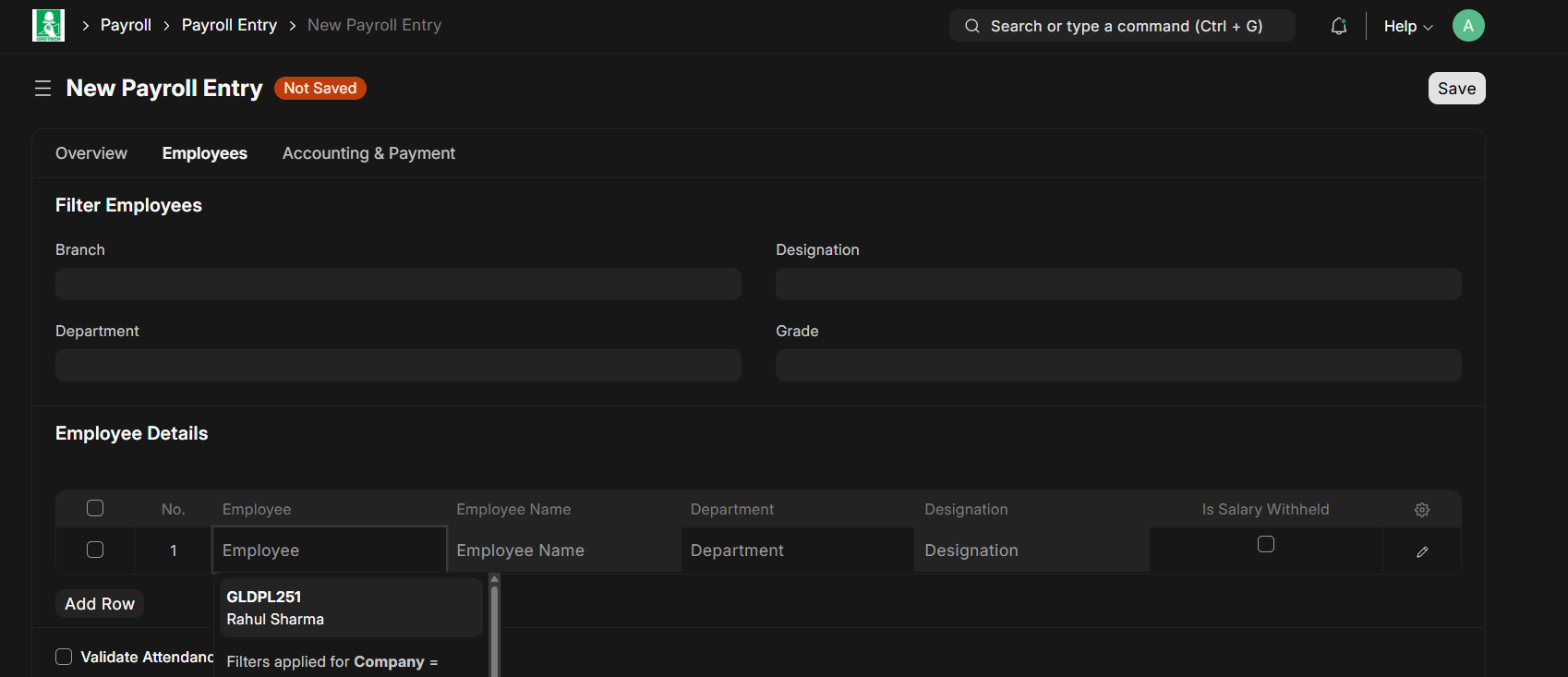Open the user avatar menu
The width and height of the screenshot is (1568, 677).
(1467, 26)
